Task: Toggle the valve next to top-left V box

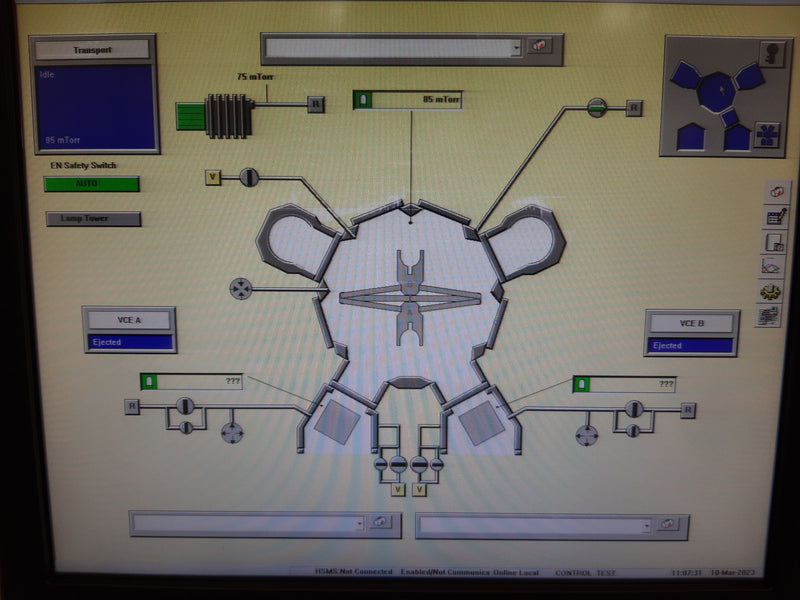Action: pos(249,177)
